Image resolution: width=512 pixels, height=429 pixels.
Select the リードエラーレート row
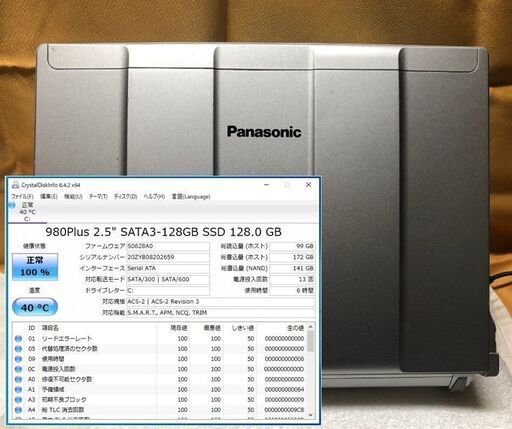pyautogui.click(x=159, y=339)
